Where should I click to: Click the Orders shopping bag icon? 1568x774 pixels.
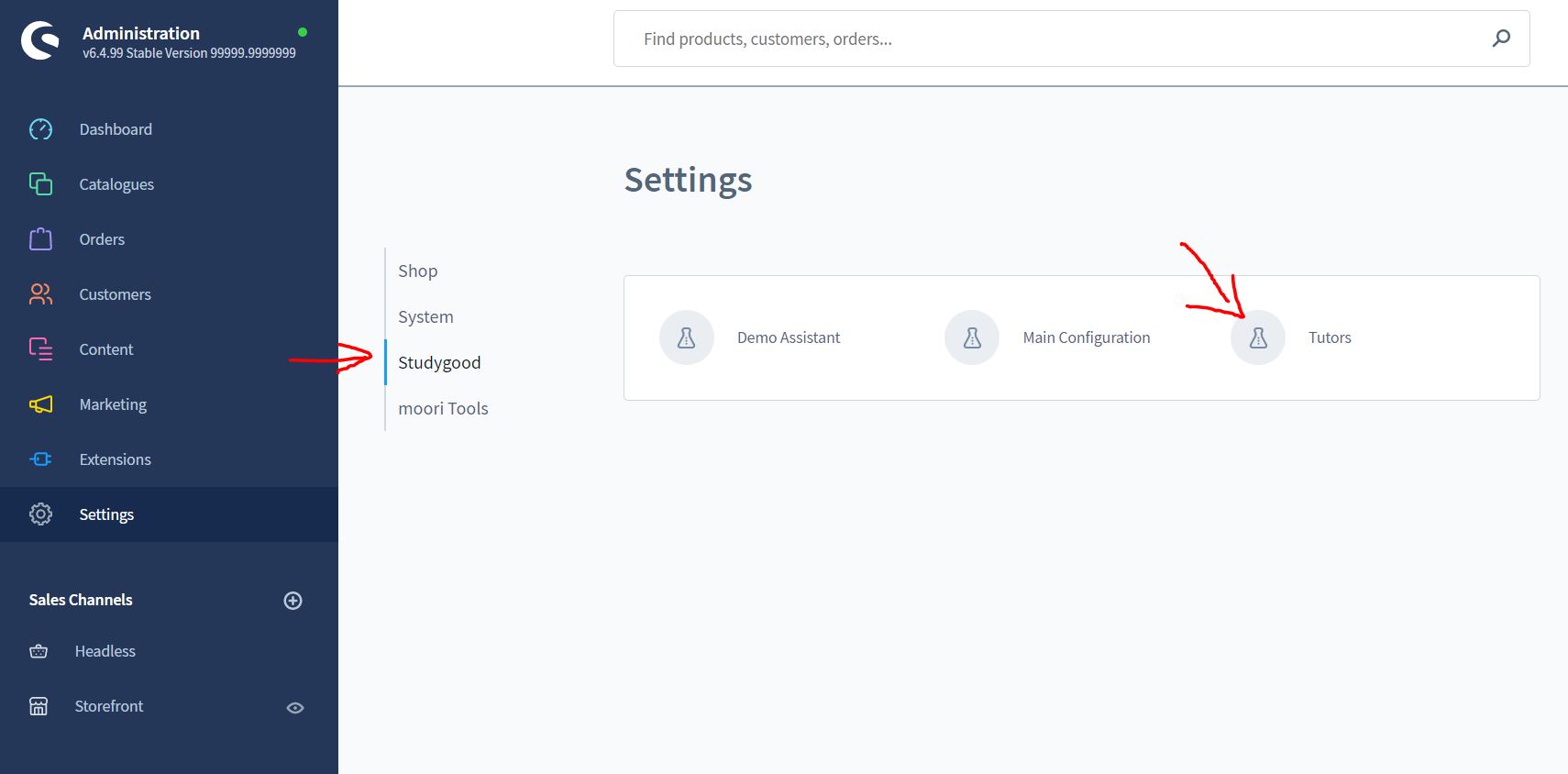[x=40, y=239]
